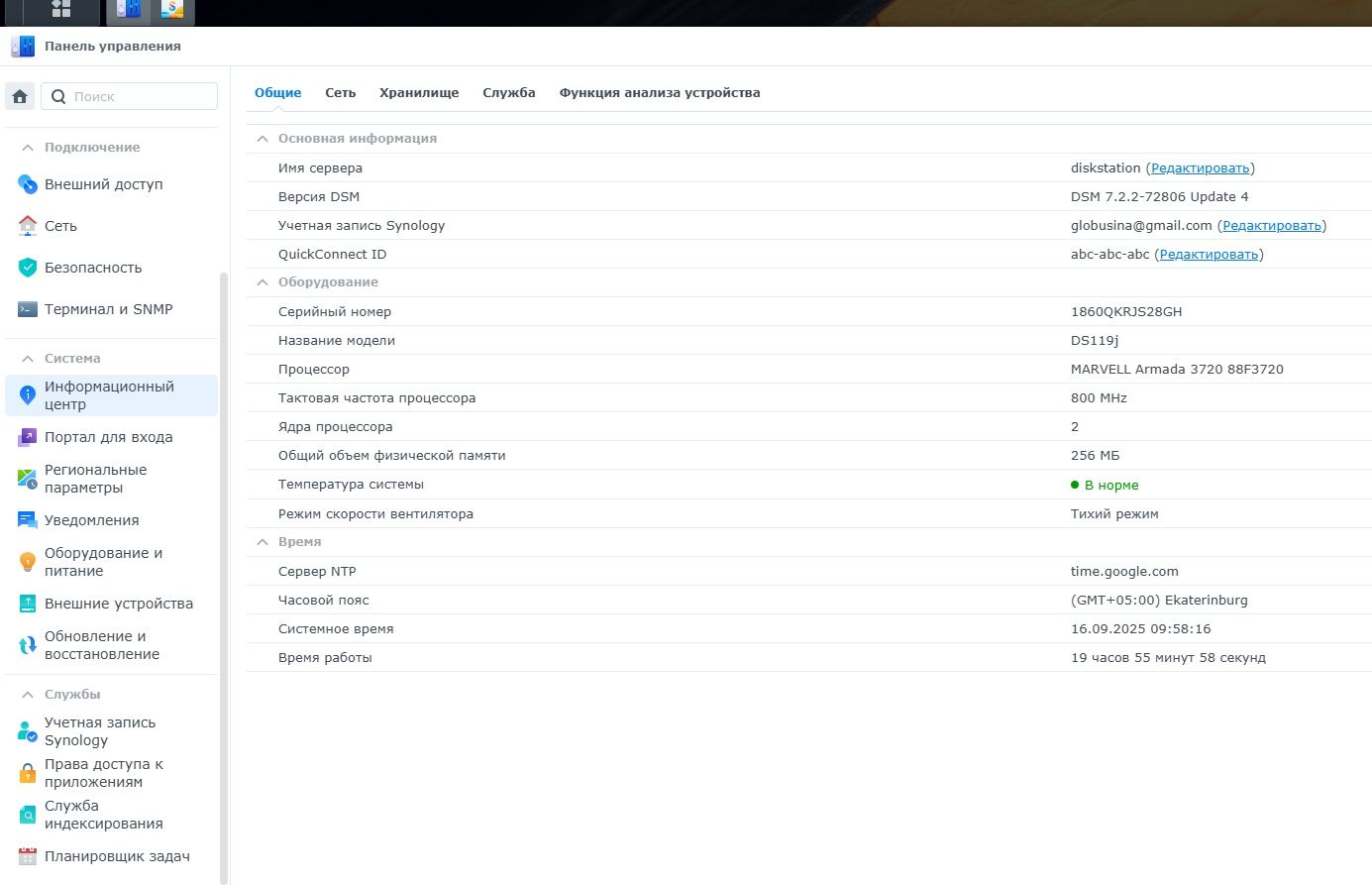Open Безопасность in sidebar

[111, 268]
